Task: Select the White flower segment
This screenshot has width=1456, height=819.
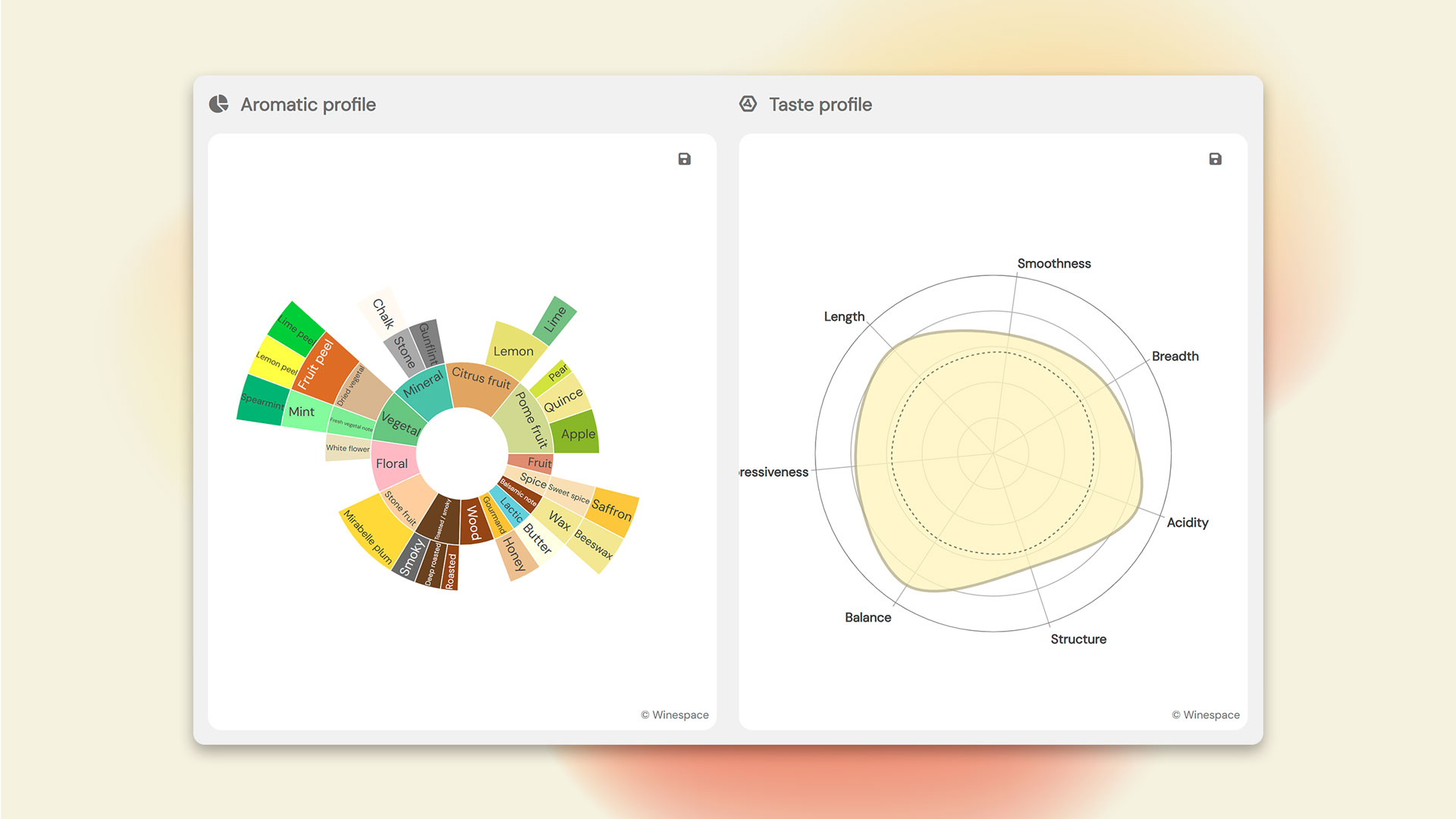Action: (x=348, y=448)
